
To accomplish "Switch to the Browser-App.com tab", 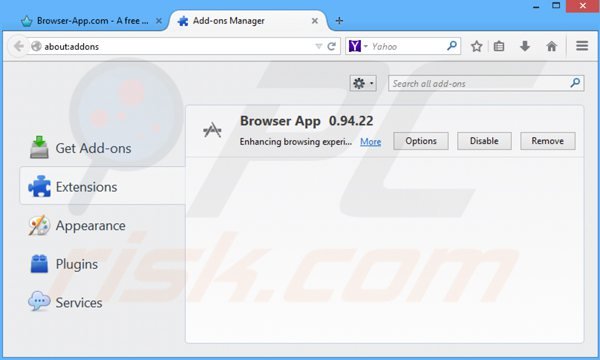I will 92,21.
